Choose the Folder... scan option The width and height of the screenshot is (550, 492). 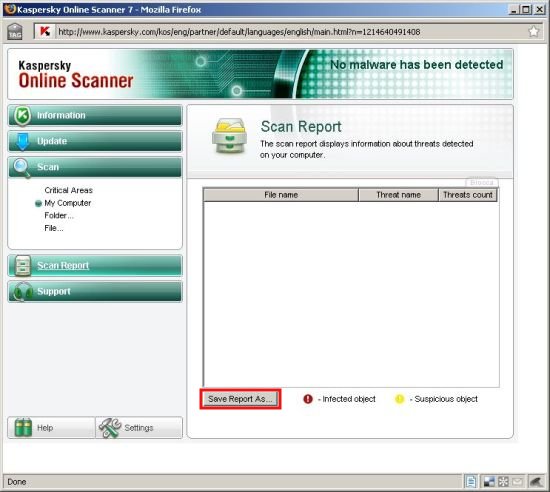tap(59, 216)
